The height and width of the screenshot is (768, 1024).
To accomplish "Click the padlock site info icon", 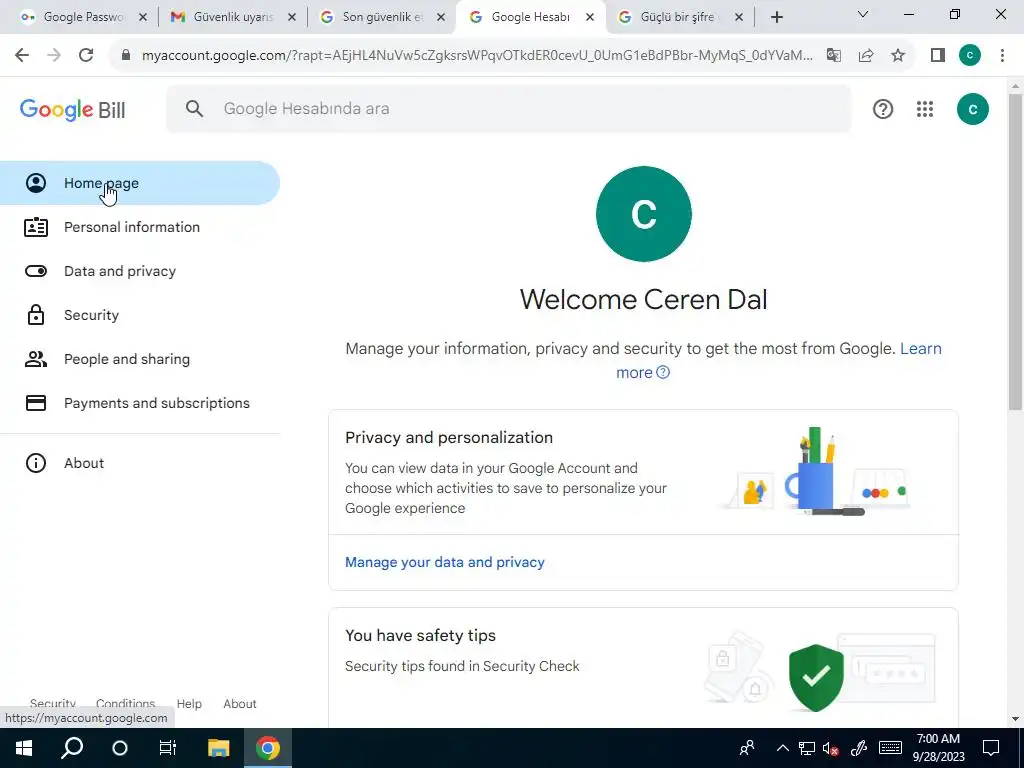I will point(126,55).
